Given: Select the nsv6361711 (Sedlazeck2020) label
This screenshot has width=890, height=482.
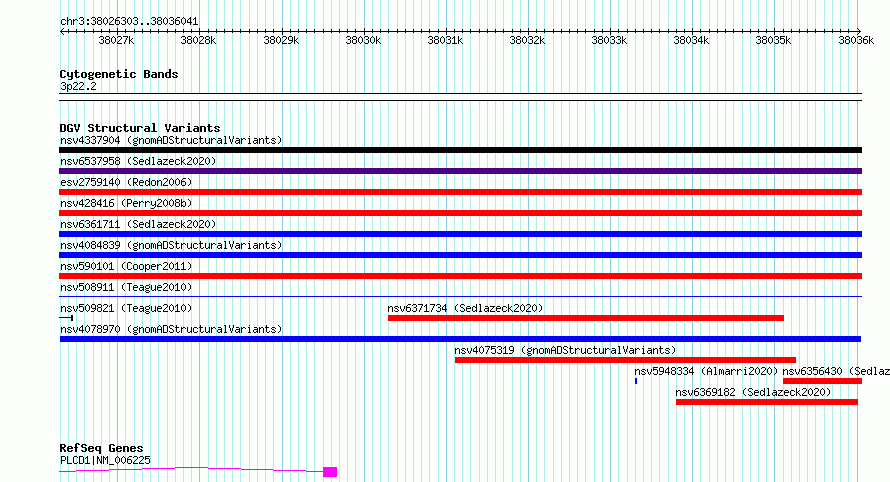Looking at the screenshot, I should tap(138, 224).
